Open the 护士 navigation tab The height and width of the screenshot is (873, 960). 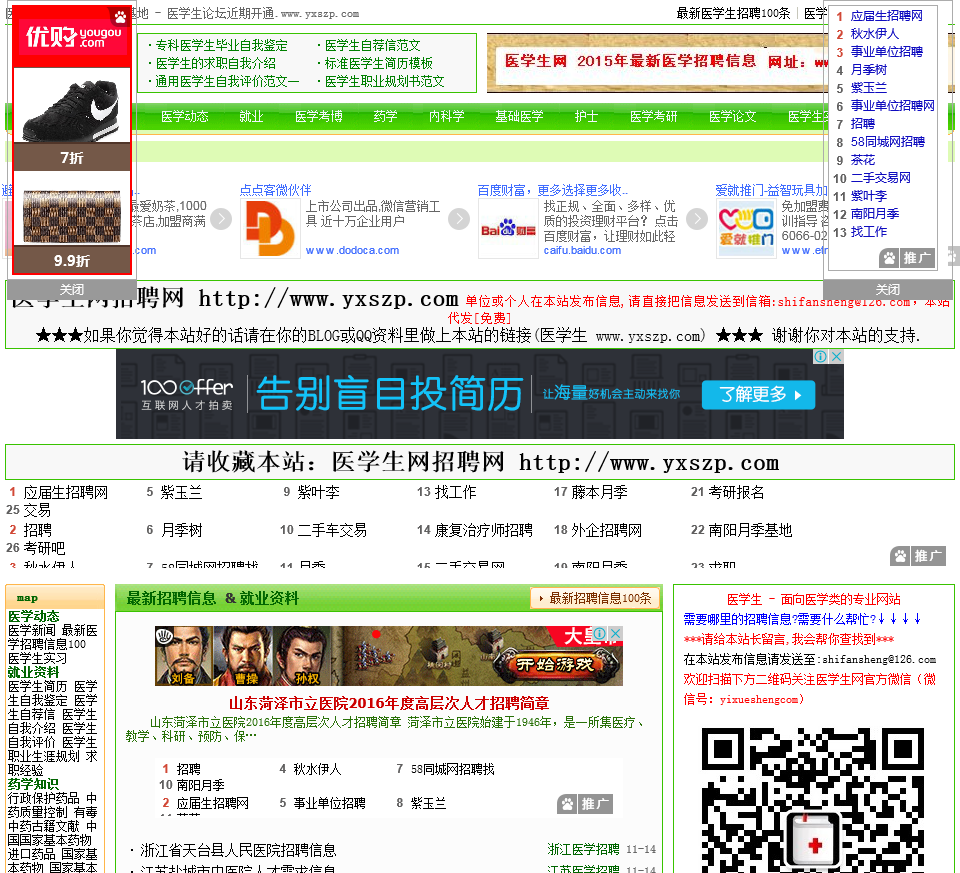tap(586, 116)
